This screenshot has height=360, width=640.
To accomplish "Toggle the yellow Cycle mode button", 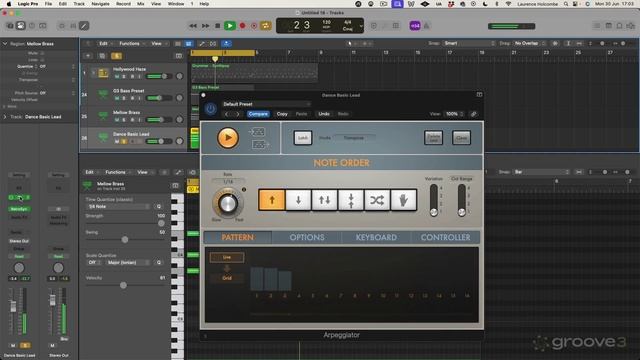I will (x=265, y=26).
